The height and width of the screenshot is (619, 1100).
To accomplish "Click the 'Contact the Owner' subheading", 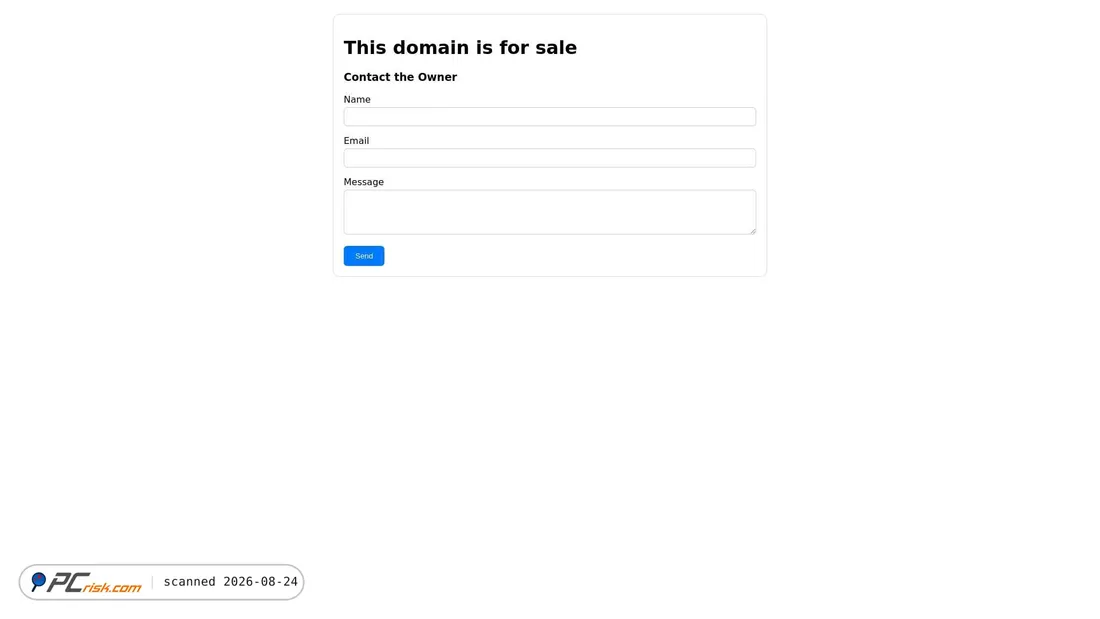I will (400, 77).
